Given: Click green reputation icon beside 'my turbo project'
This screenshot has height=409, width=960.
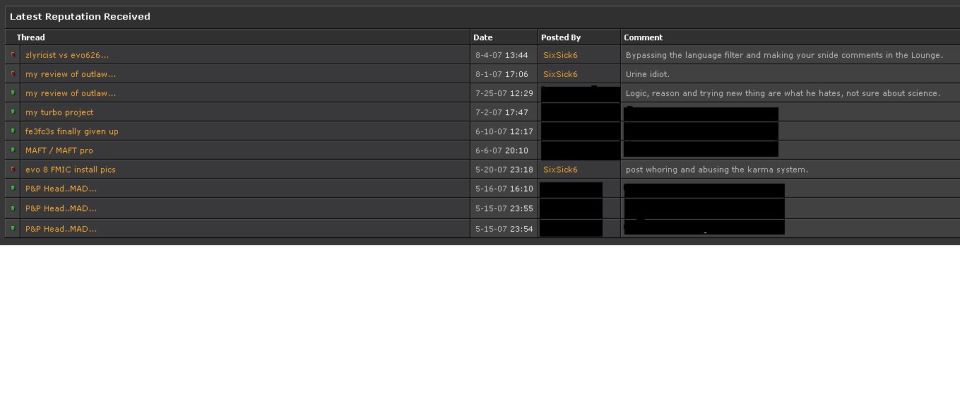Looking at the screenshot, I should 13,112.
